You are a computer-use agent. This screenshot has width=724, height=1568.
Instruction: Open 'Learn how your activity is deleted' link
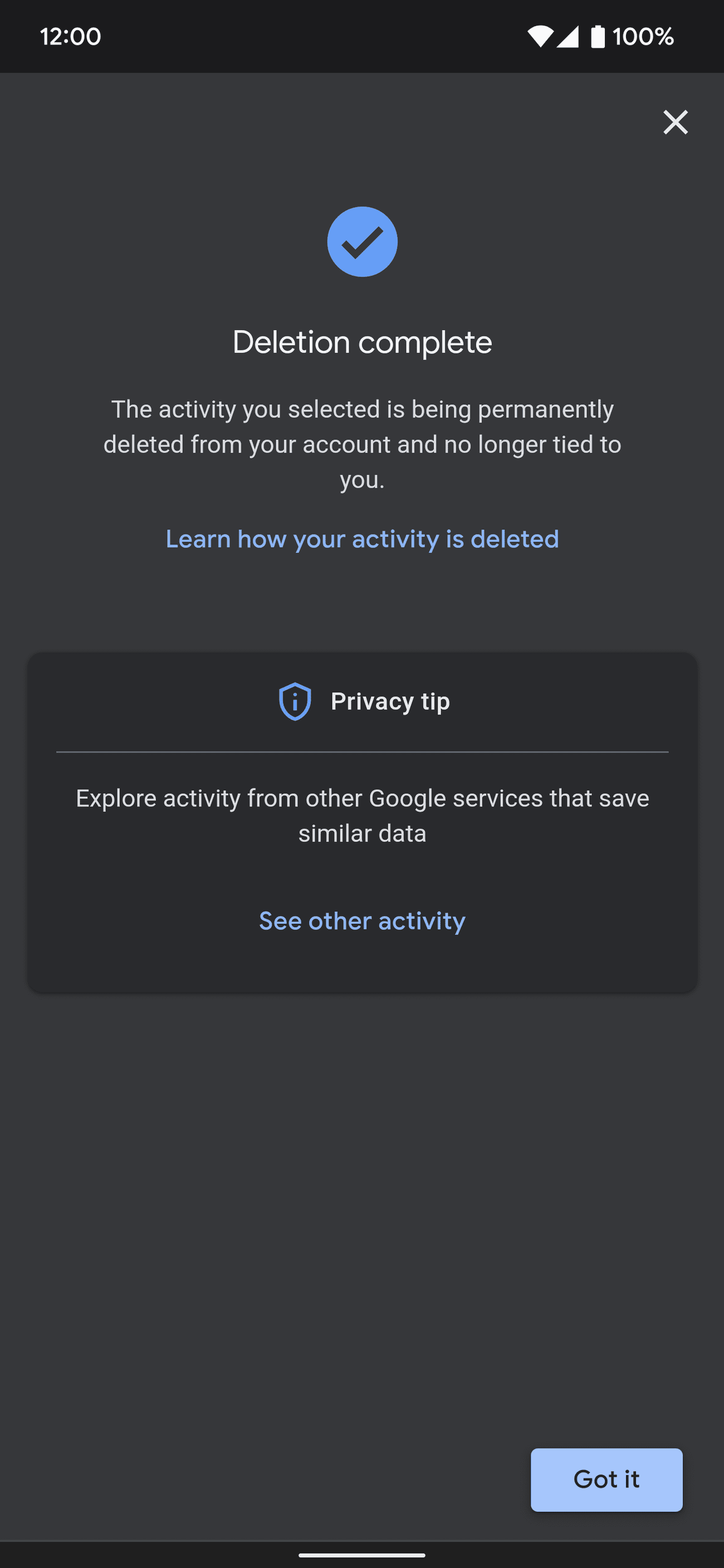click(363, 540)
